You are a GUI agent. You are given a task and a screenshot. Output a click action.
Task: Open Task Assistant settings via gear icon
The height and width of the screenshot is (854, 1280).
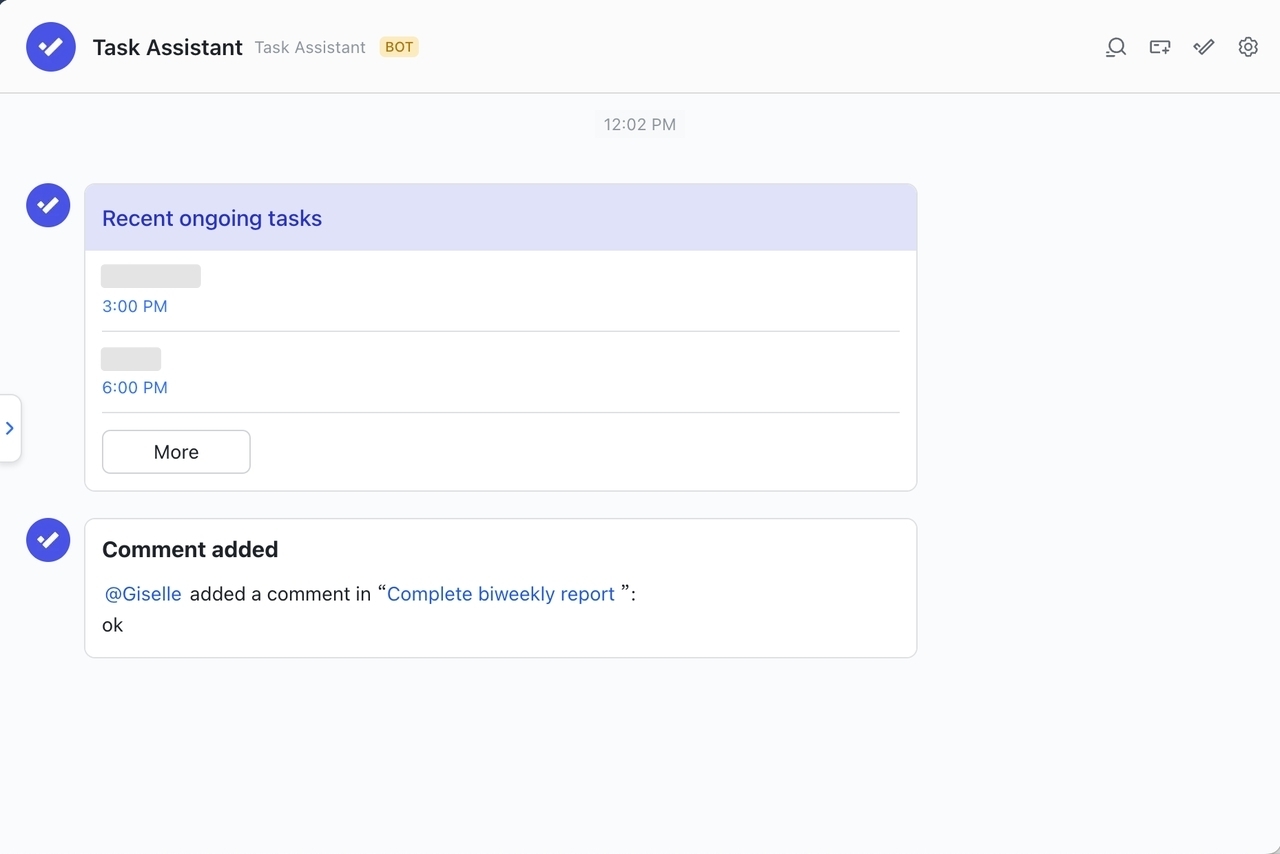tap(1247, 47)
